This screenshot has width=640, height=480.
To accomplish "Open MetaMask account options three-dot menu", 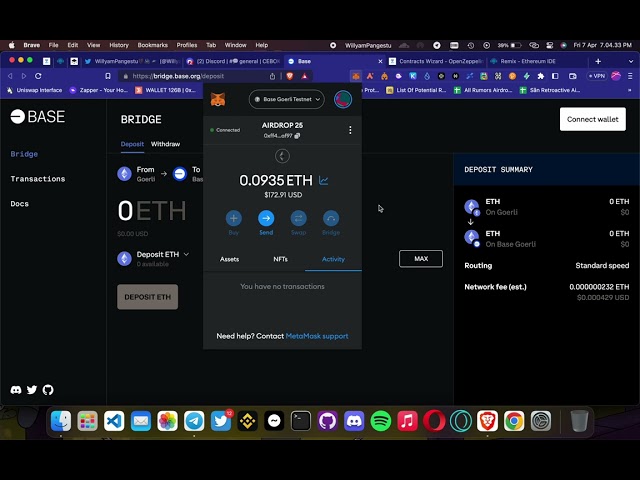I will [x=350, y=130].
